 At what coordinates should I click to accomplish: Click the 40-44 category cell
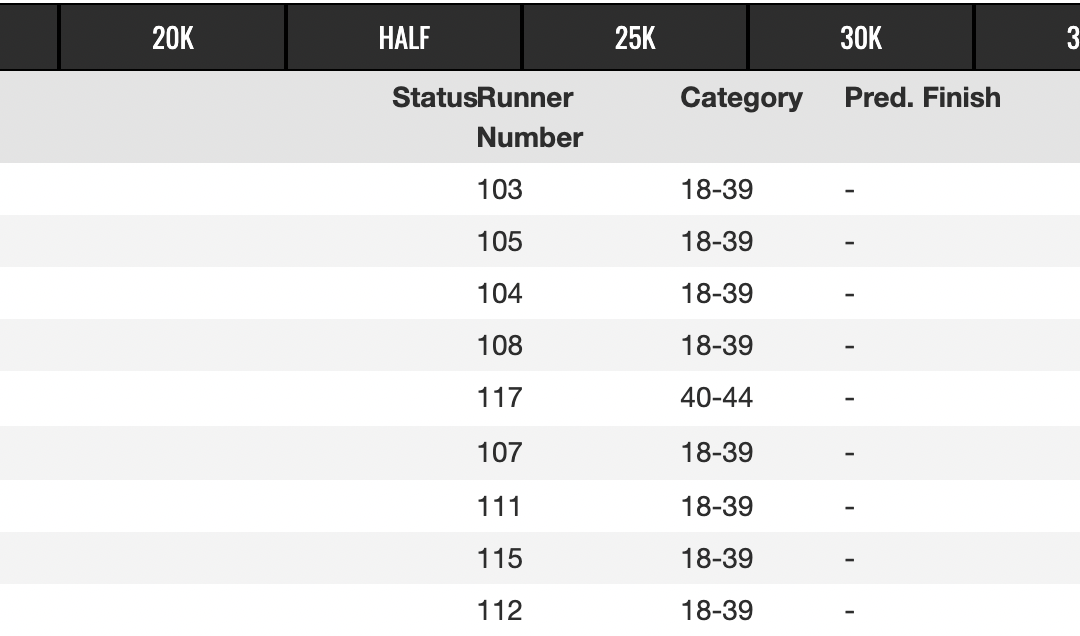point(717,398)
